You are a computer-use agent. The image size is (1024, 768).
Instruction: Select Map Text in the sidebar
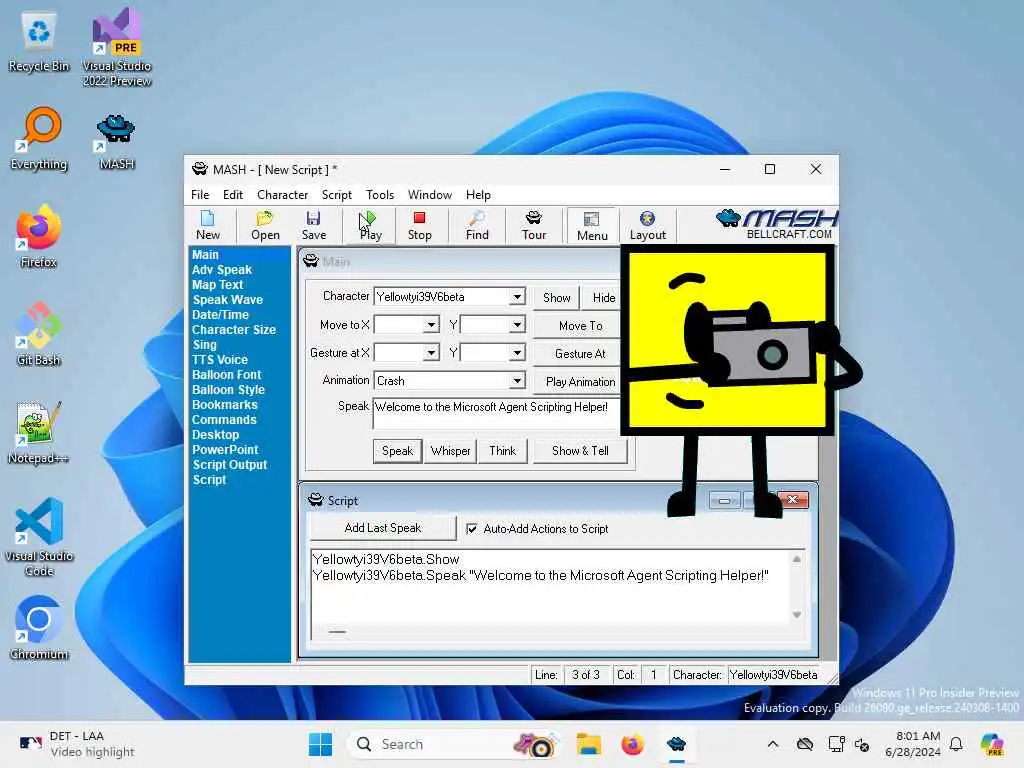[x=217, y=285]
